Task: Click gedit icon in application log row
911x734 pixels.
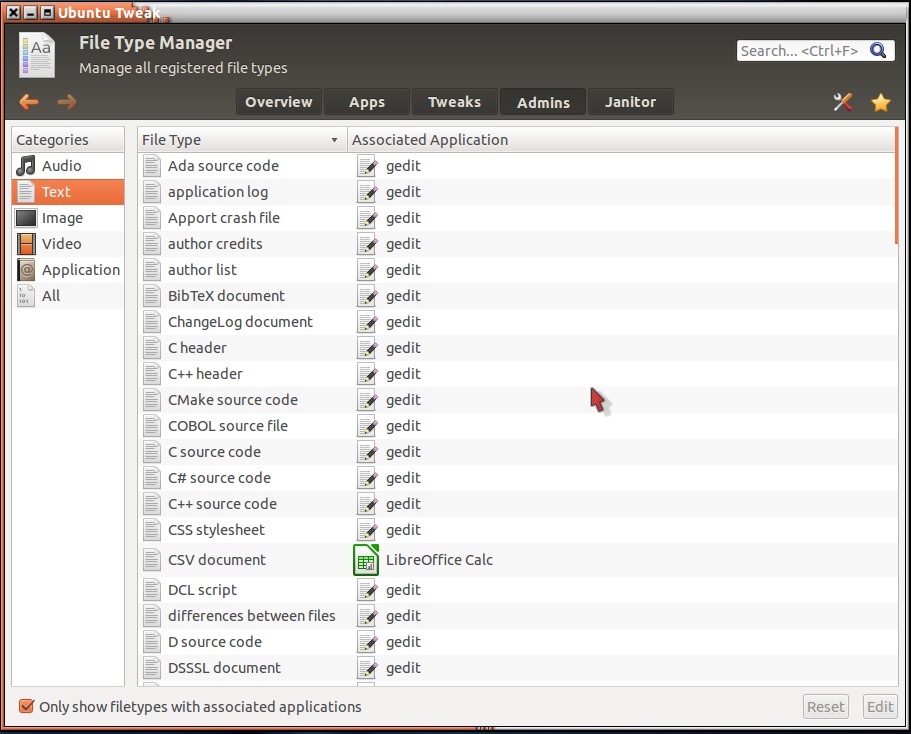Action: (x=367, y=192)
